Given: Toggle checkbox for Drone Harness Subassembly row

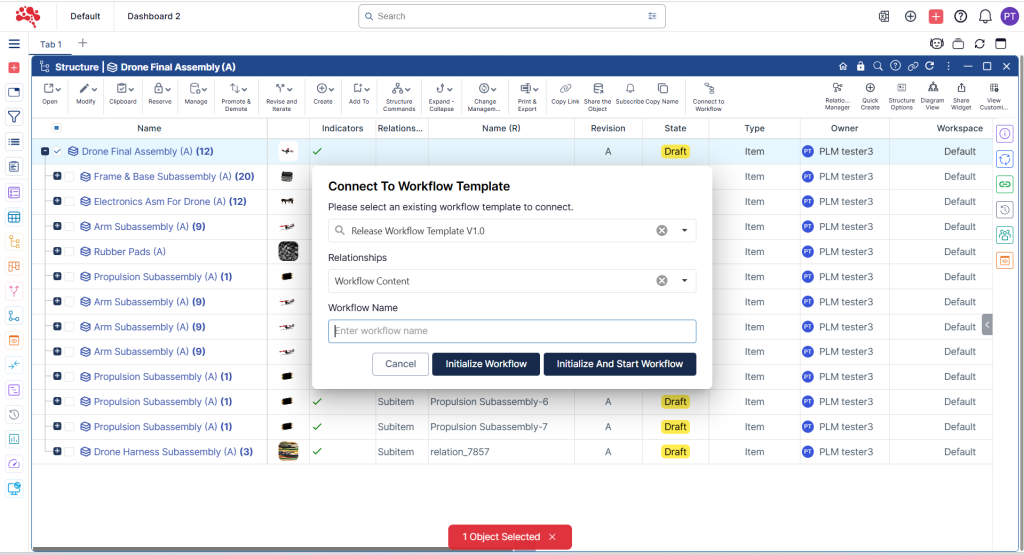Looking at the screenshot, I should (70, 452).
